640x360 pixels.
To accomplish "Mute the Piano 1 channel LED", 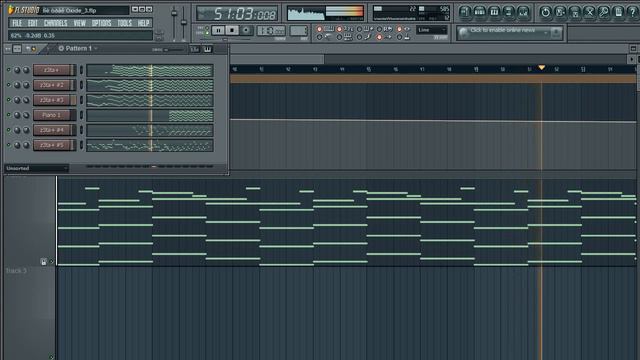I will 9,115.
